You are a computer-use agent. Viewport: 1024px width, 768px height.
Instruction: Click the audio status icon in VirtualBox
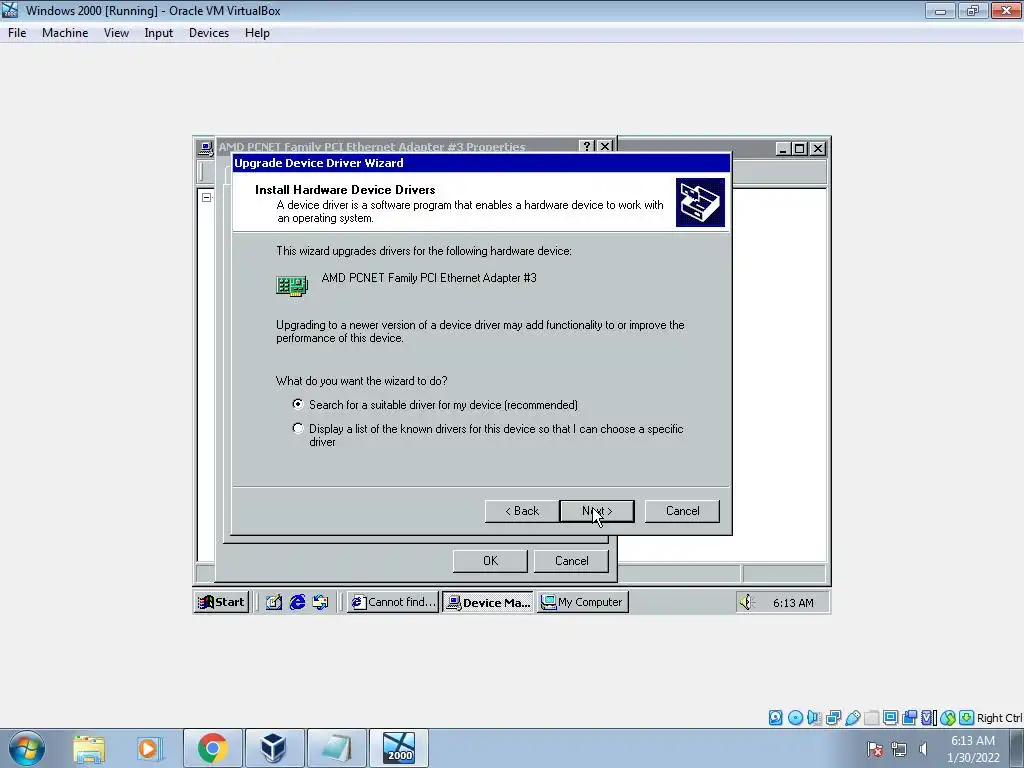(814, 718)
